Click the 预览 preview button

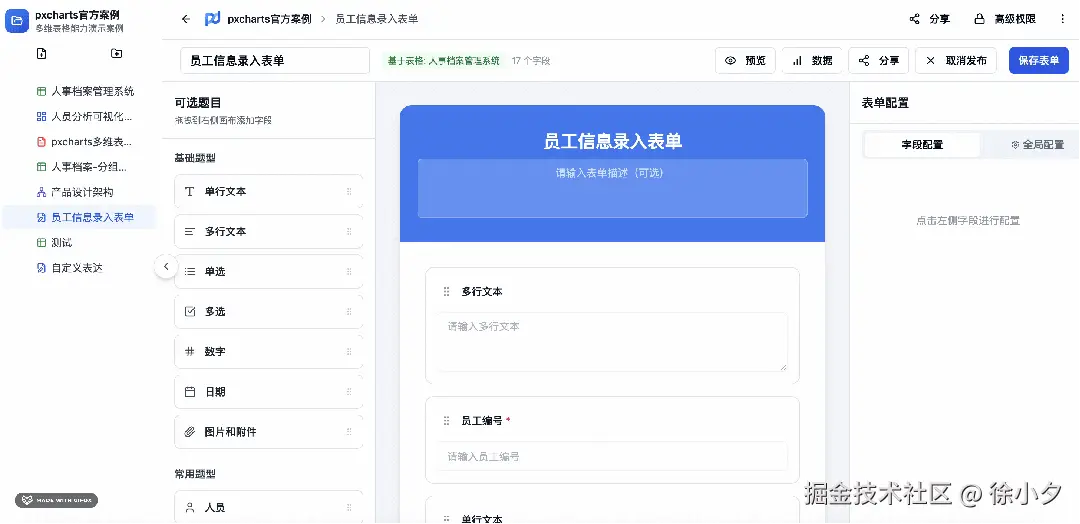click(x=745, y=61)
